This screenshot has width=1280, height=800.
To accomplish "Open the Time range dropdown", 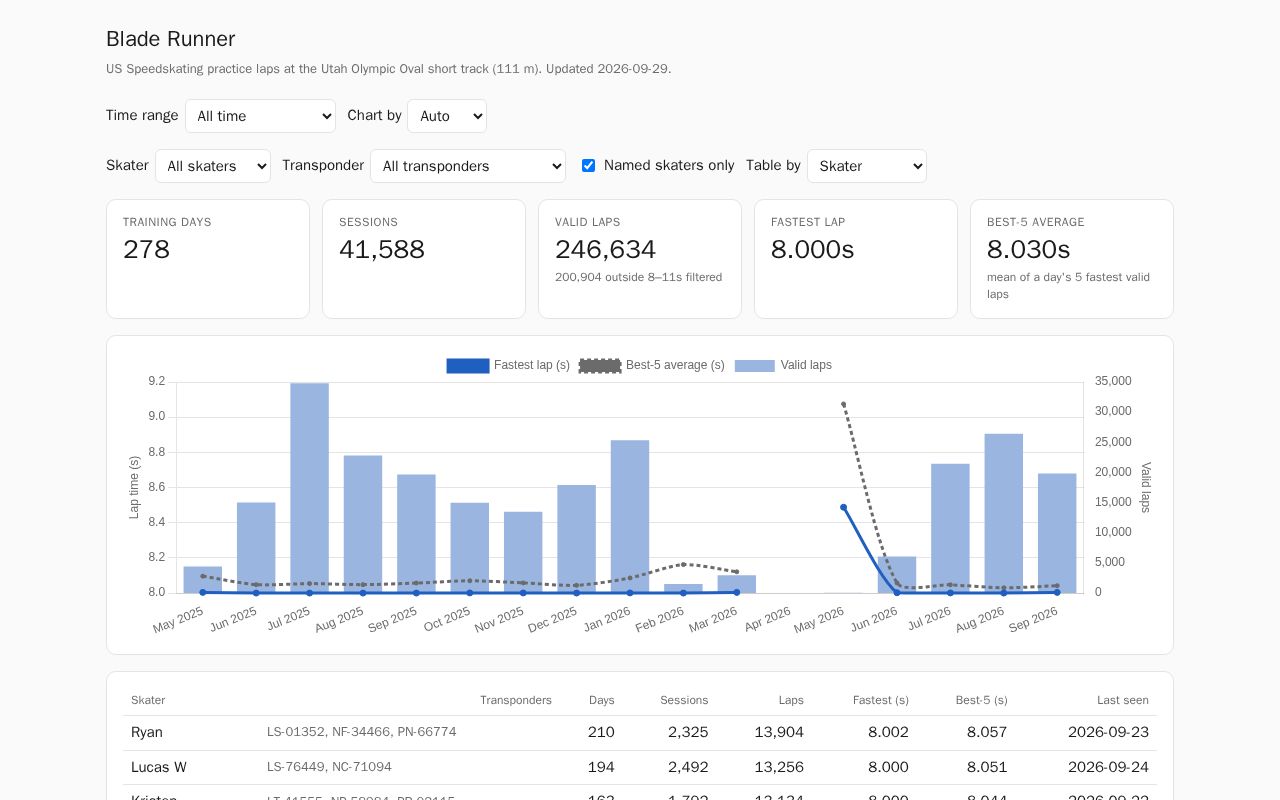I will click(260, 116).
